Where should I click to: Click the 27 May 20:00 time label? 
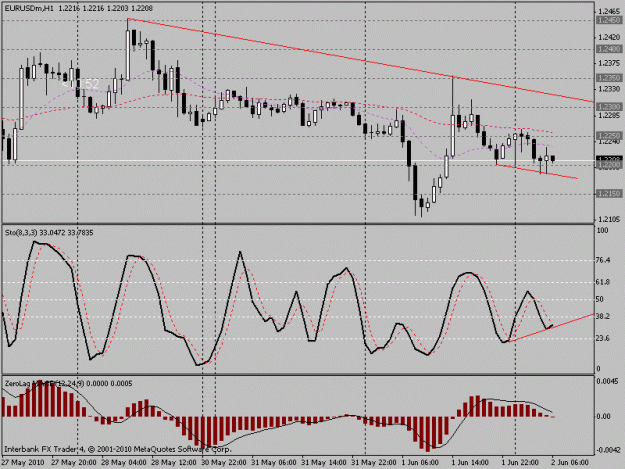(74, 463)
